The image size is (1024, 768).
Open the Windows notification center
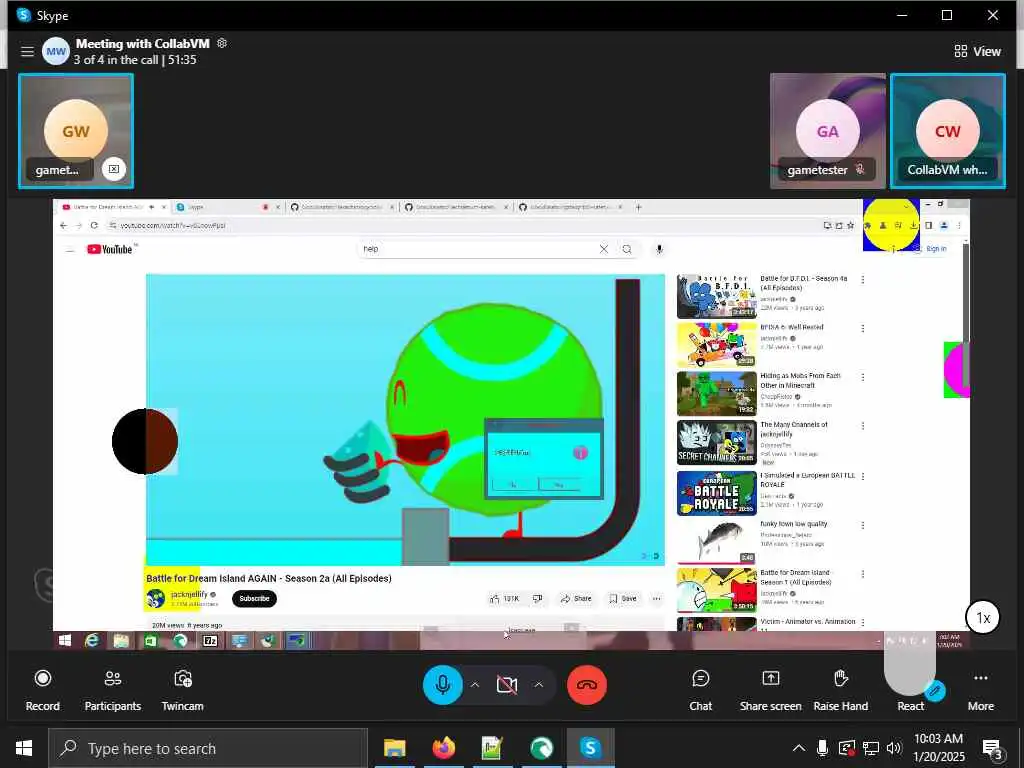pyautogui.click(x=993, y=748)
